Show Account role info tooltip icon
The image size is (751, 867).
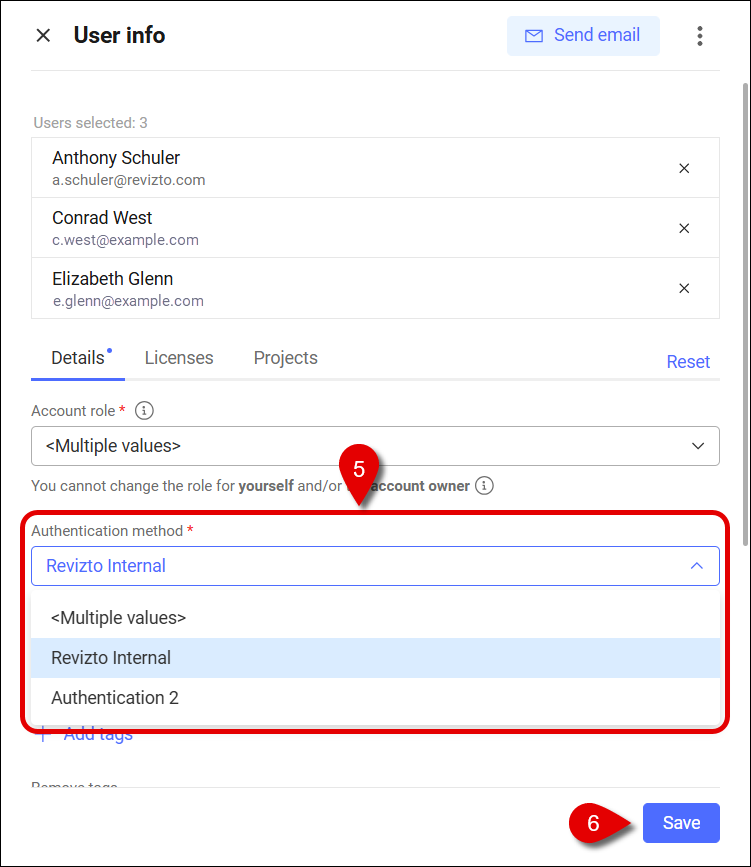click(144, 411)
